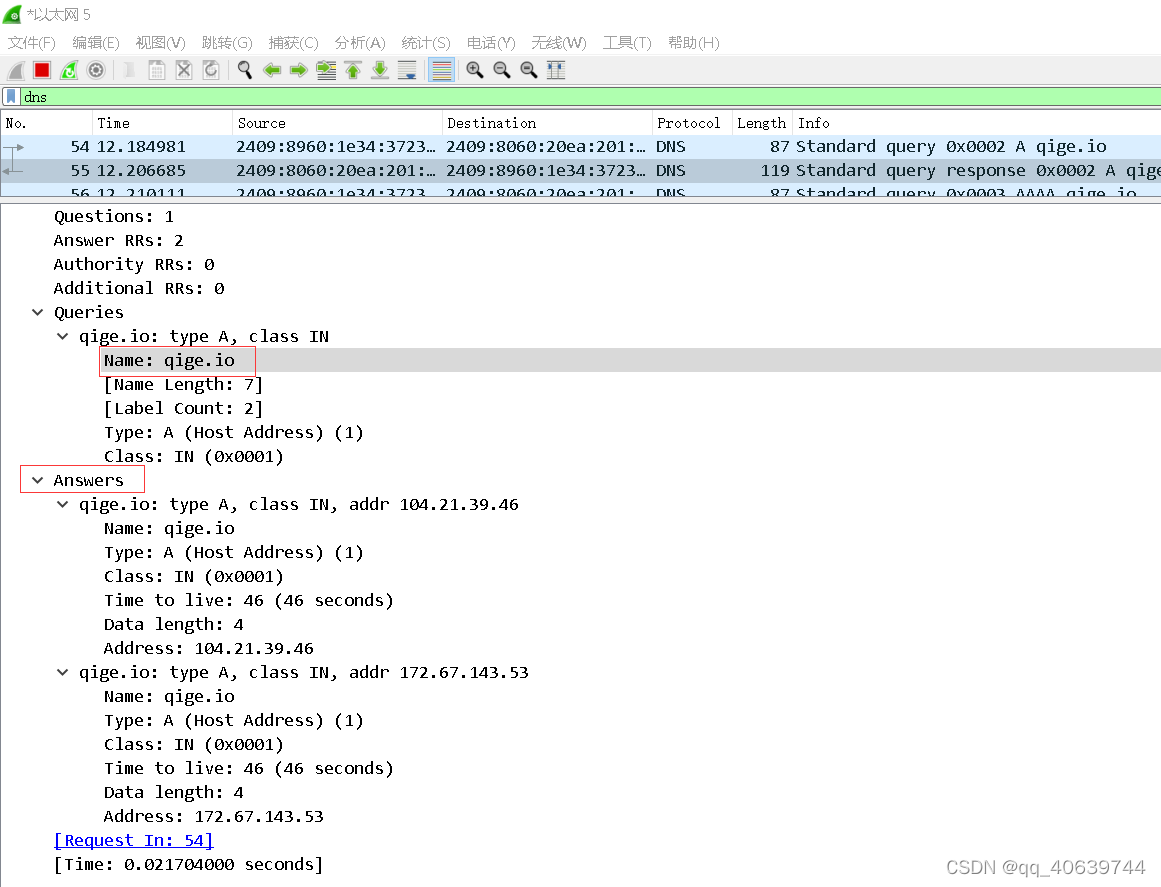Viewport: 1161px width, 887px height.
Task: Go back to previous packet
Action: [x=272, y=70]
